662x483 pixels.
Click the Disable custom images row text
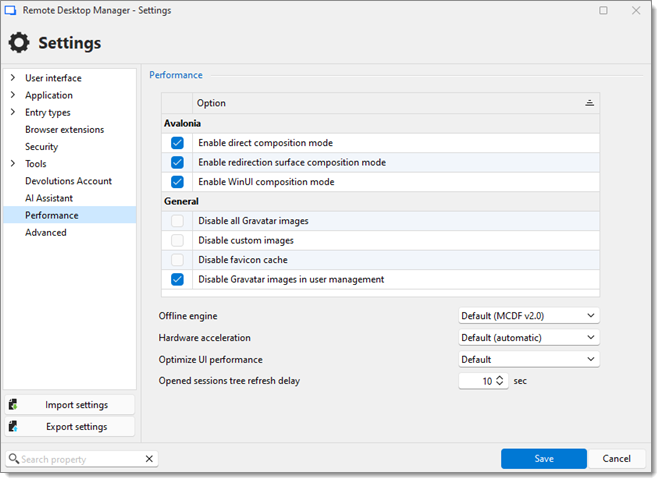[246, 240]
